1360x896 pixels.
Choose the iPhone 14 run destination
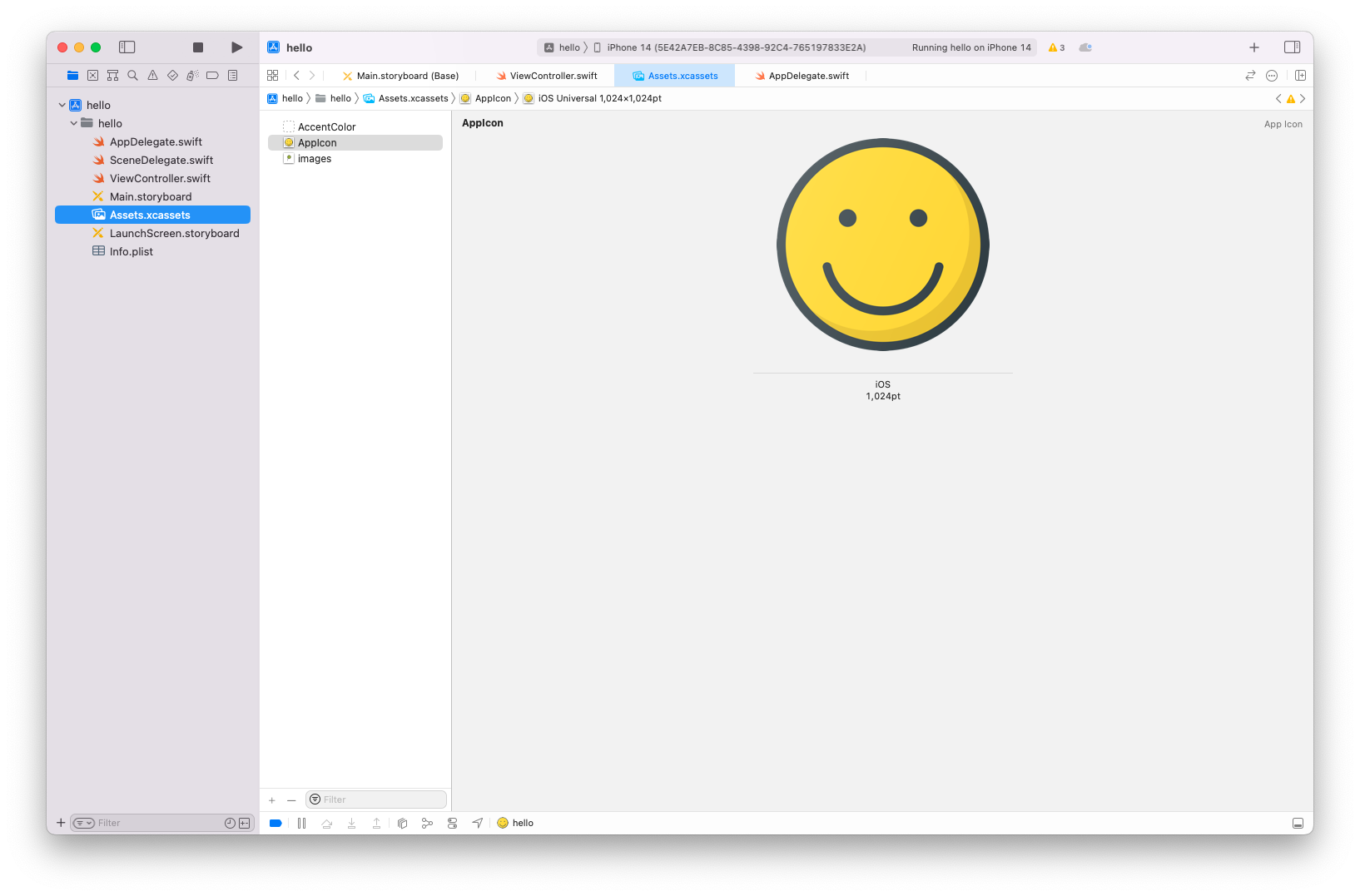tap(730, 47)
